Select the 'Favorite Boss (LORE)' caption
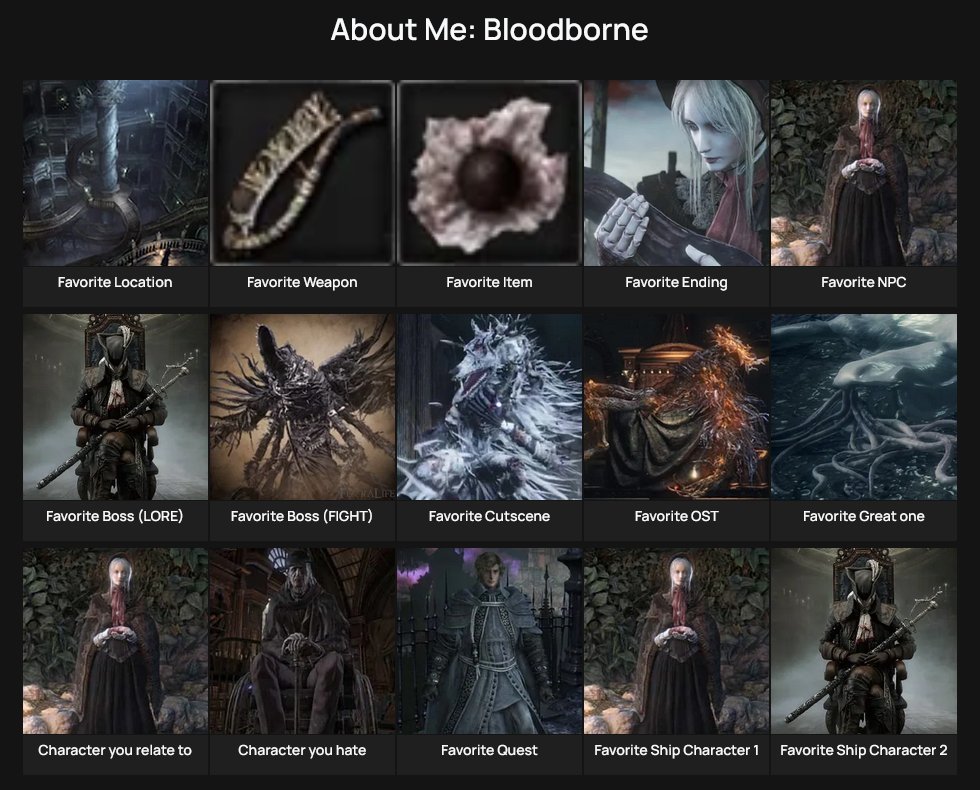This screenshot has height=790, width=980. click(114, 516)
